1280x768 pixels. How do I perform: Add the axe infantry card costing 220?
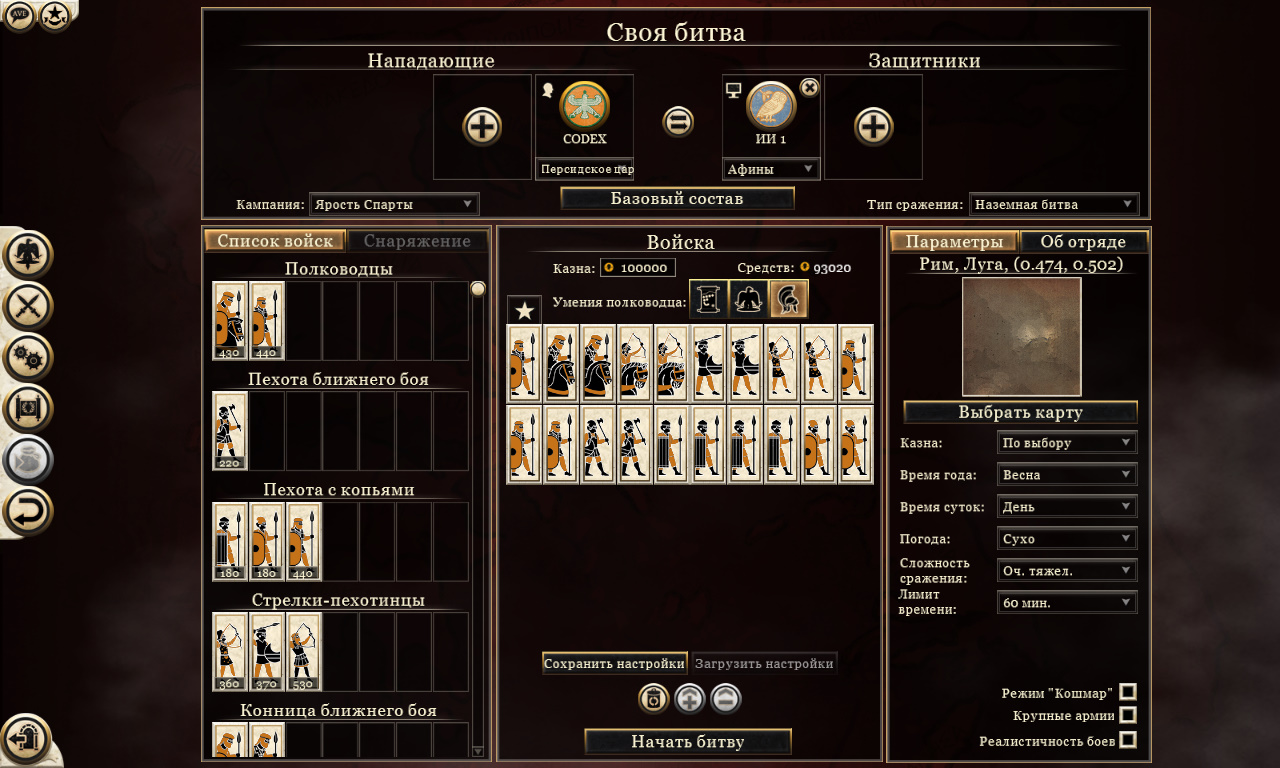230,430
